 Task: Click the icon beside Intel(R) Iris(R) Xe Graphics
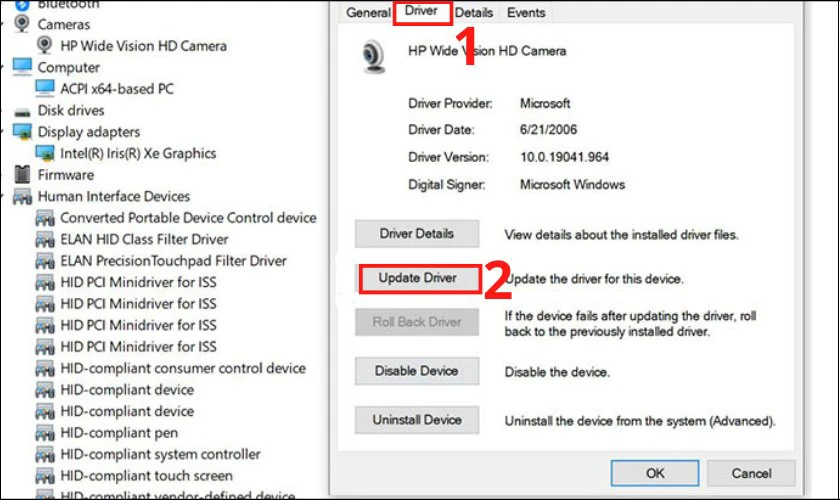45,153
